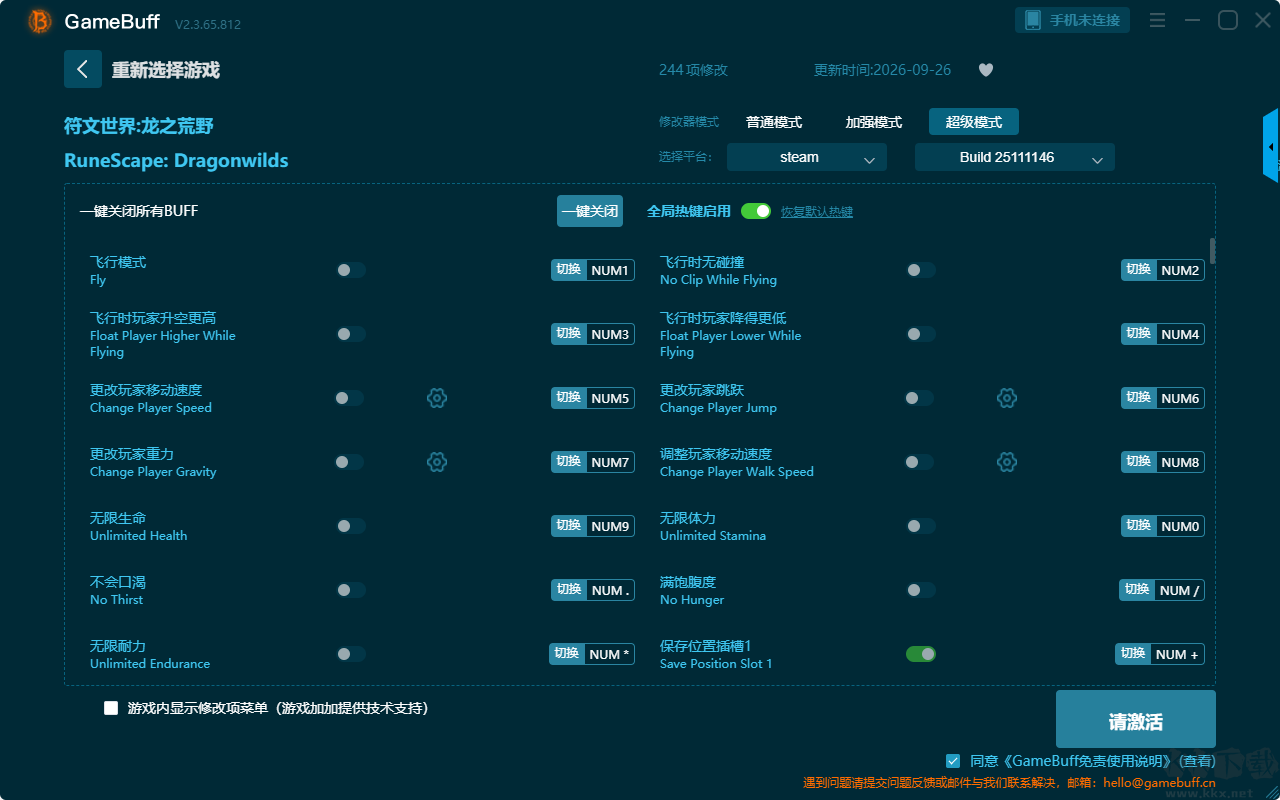
Task: Open settings gear for Change Player Jump
Action: tap(1007, 398)
